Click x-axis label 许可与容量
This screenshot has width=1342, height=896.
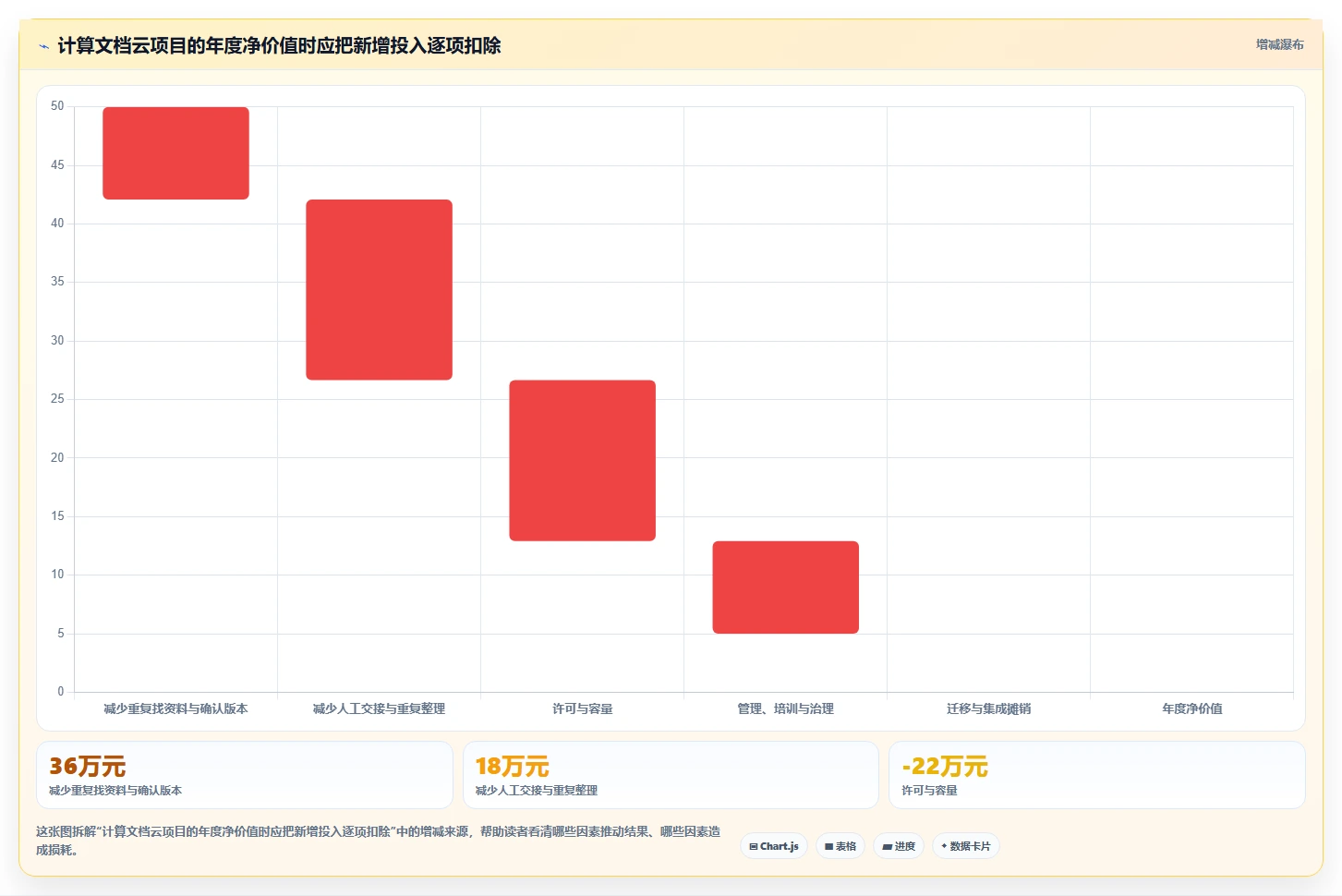(583, 708)
